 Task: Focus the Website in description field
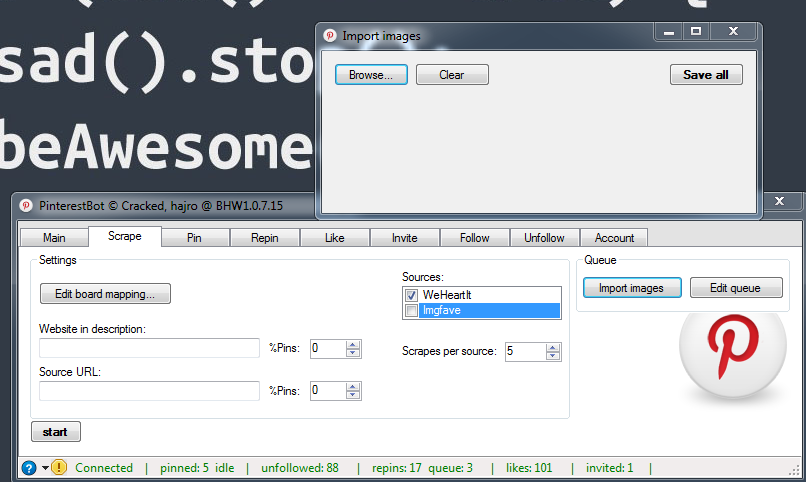tap(149, 348)
